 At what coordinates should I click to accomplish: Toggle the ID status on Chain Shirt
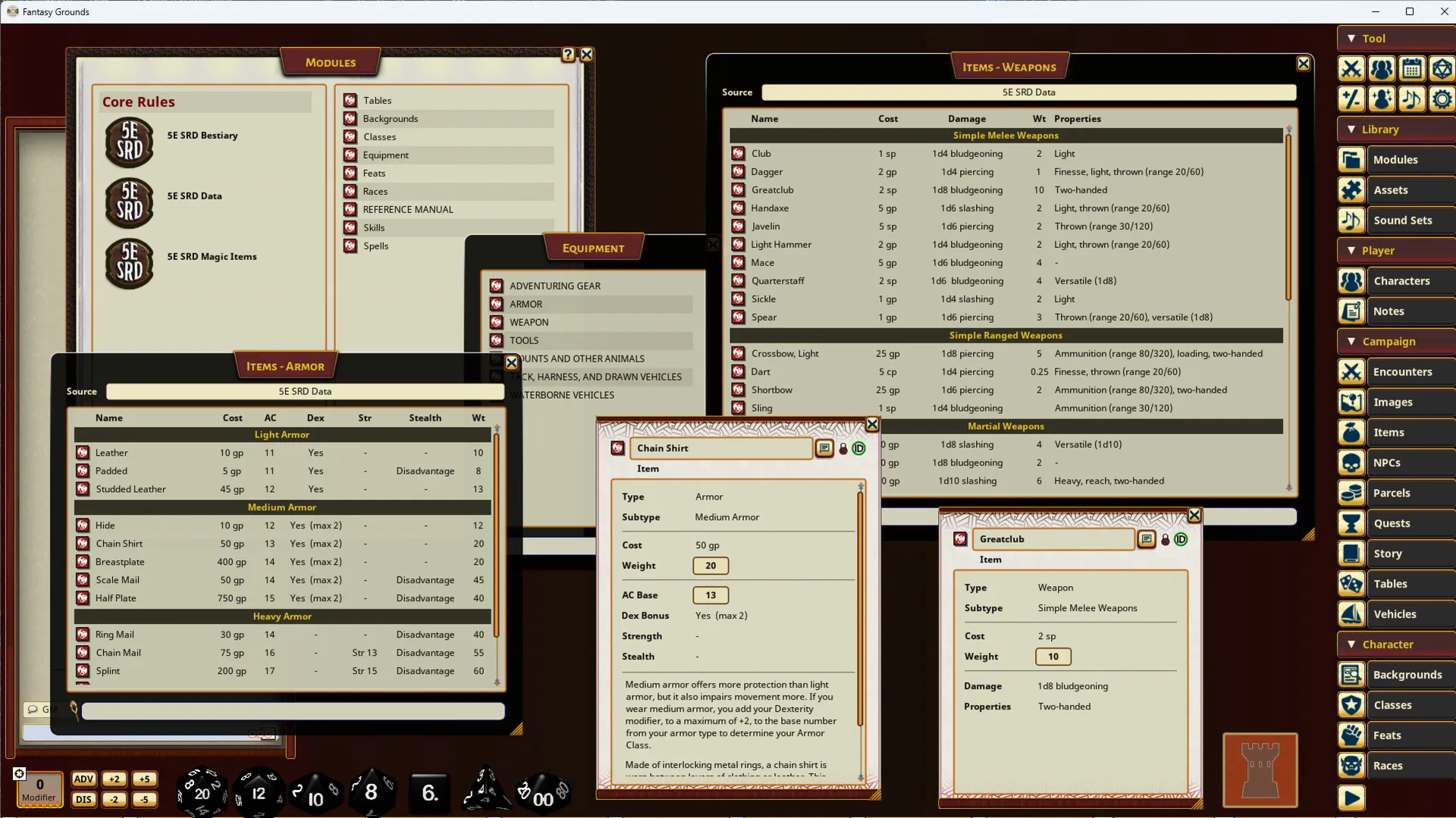tap(858, 449)
